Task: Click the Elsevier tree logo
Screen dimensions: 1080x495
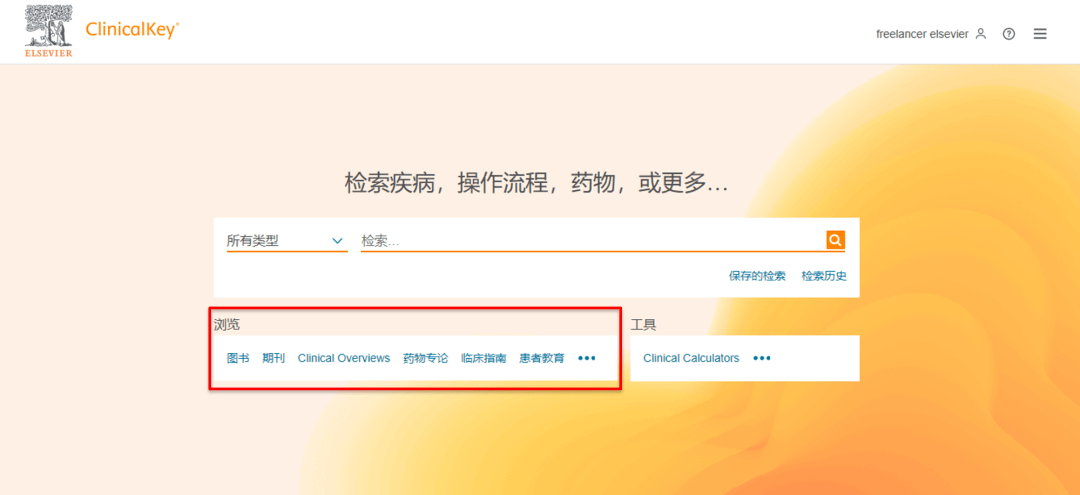Action: (49, 31)
